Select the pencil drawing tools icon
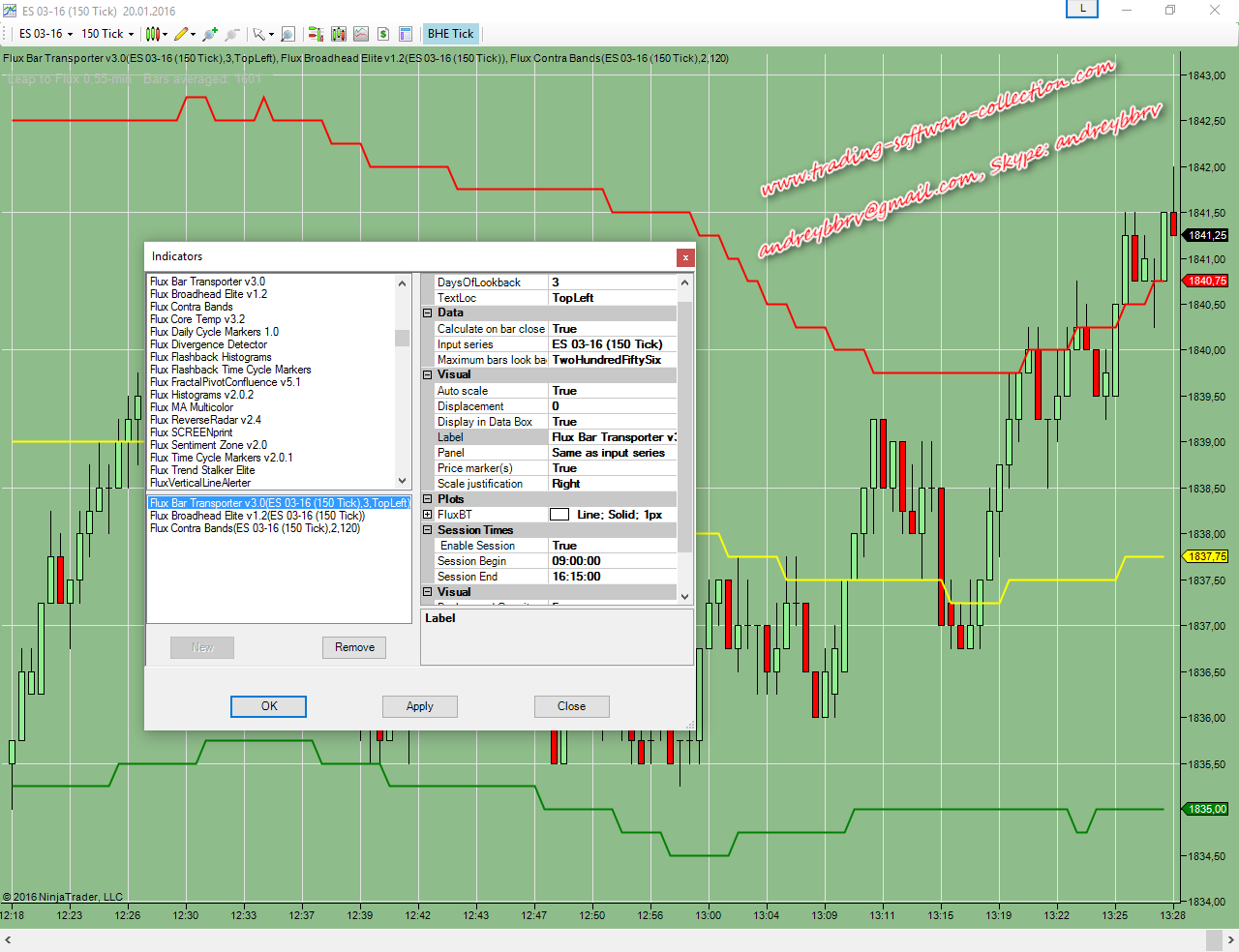Viewport: 1239px width, 952px height. pos(183,34)
